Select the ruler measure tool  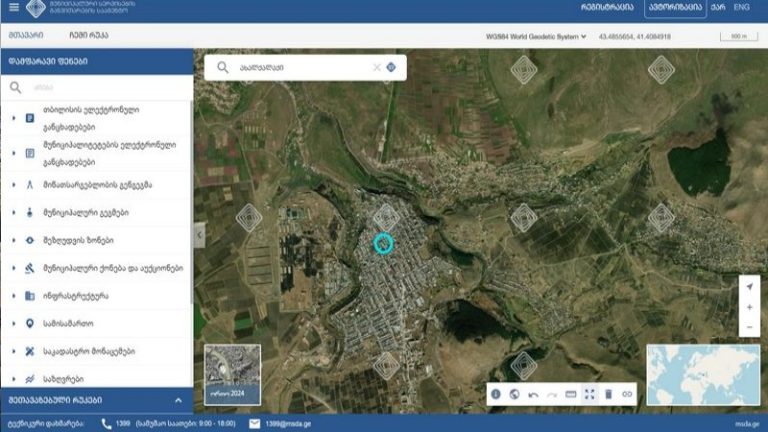[571, 394]
